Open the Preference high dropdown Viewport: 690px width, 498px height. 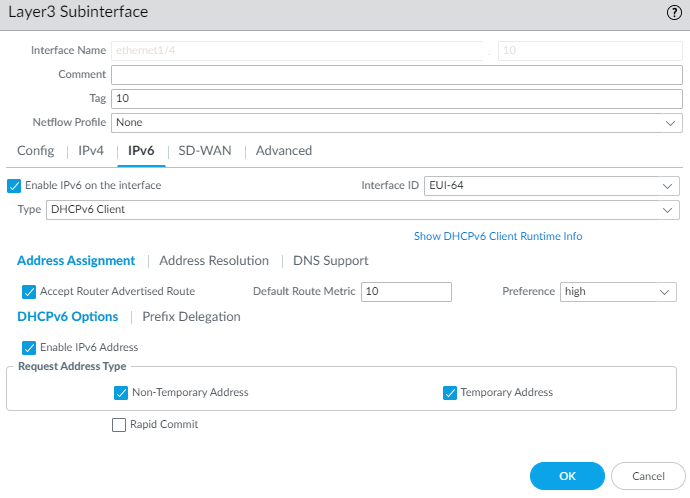coord(618,292)
